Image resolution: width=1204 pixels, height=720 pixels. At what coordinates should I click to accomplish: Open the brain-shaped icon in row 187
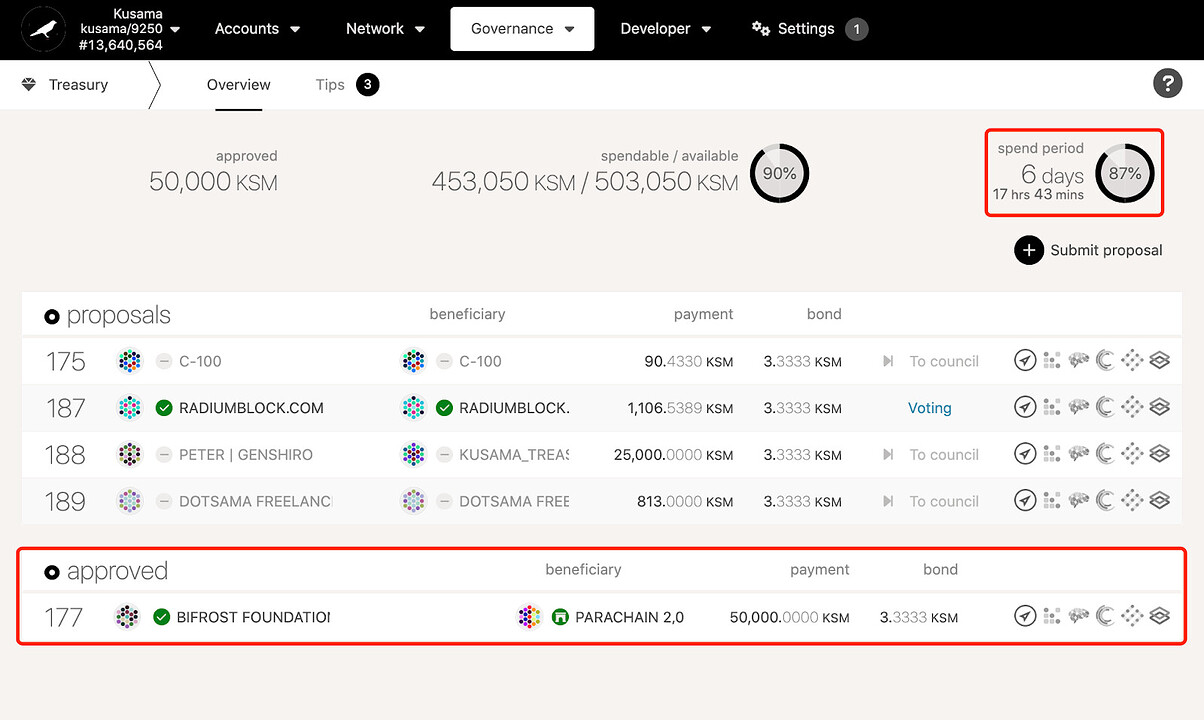pos(1078,407)
